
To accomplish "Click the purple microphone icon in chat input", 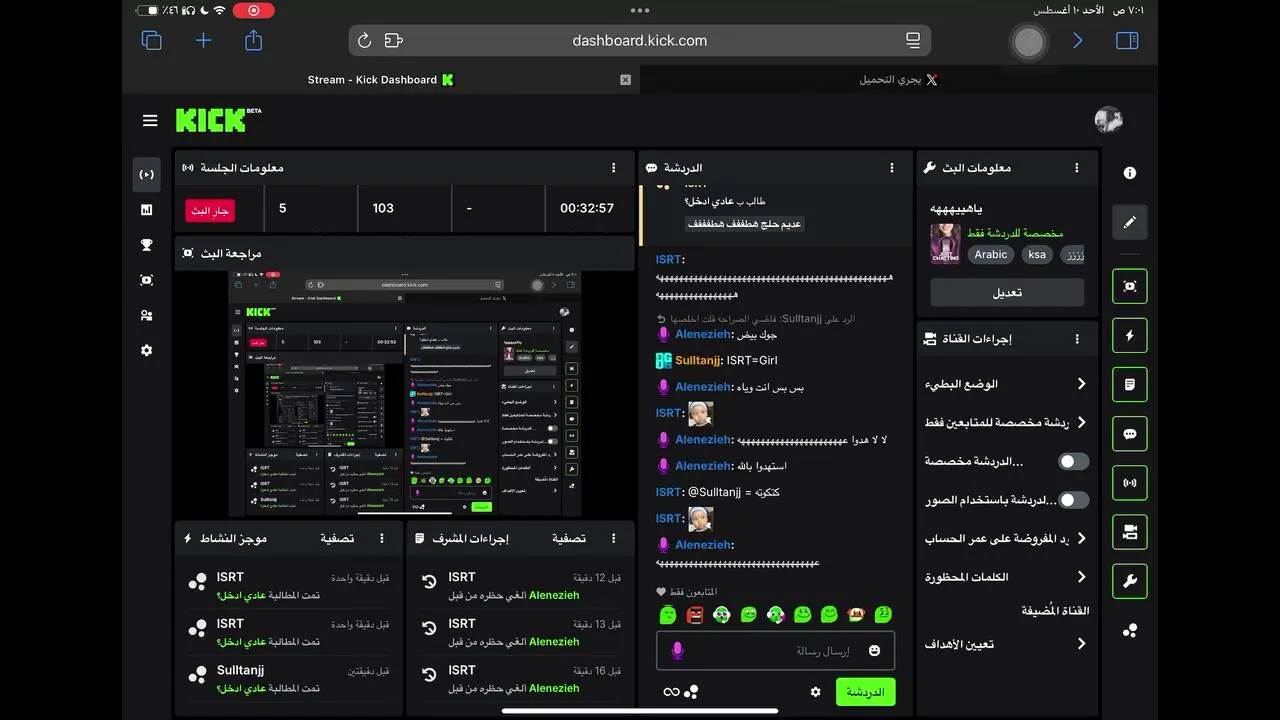I will [x=677, y=651].
